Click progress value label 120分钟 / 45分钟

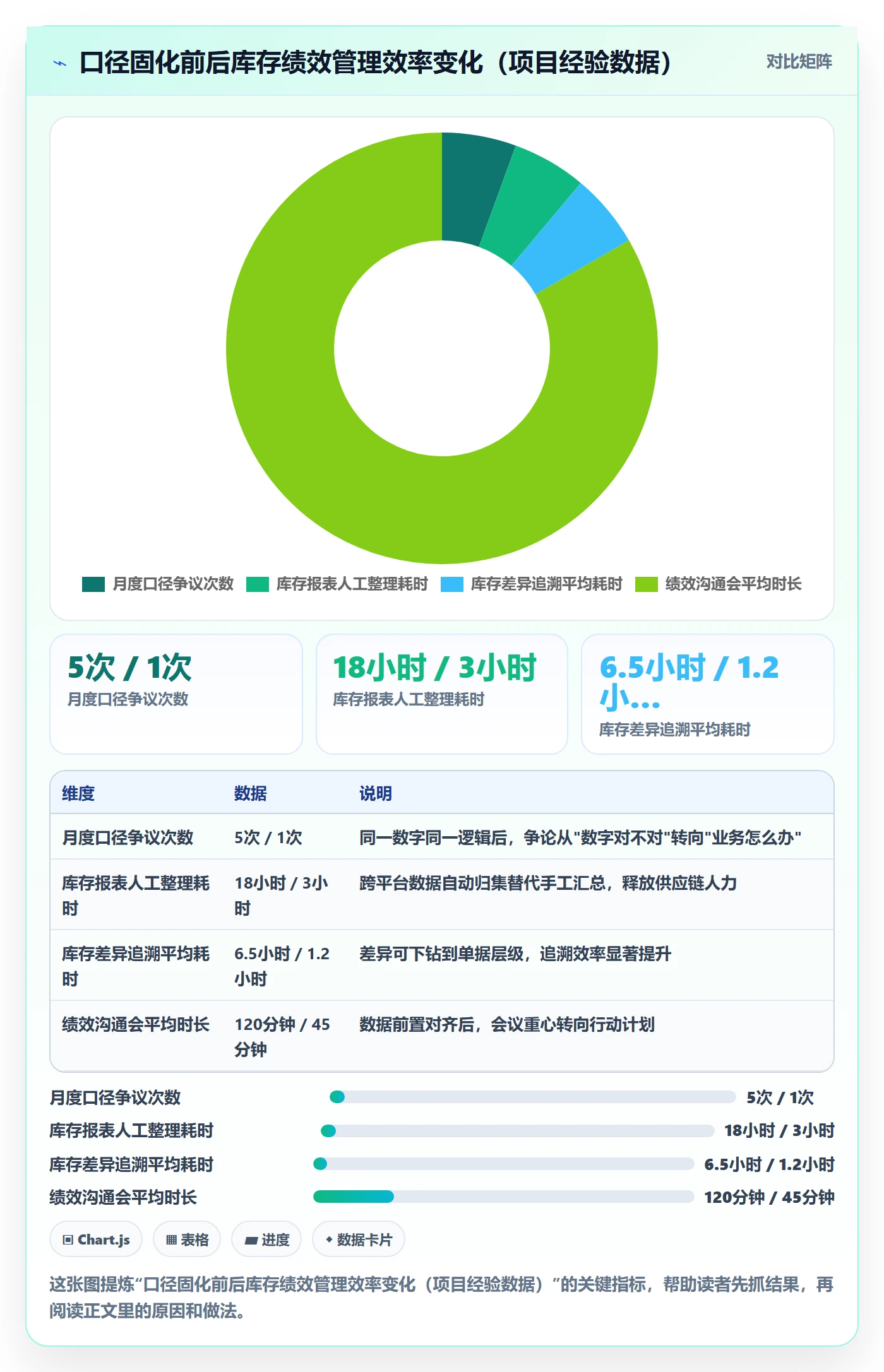(769, 1197)
